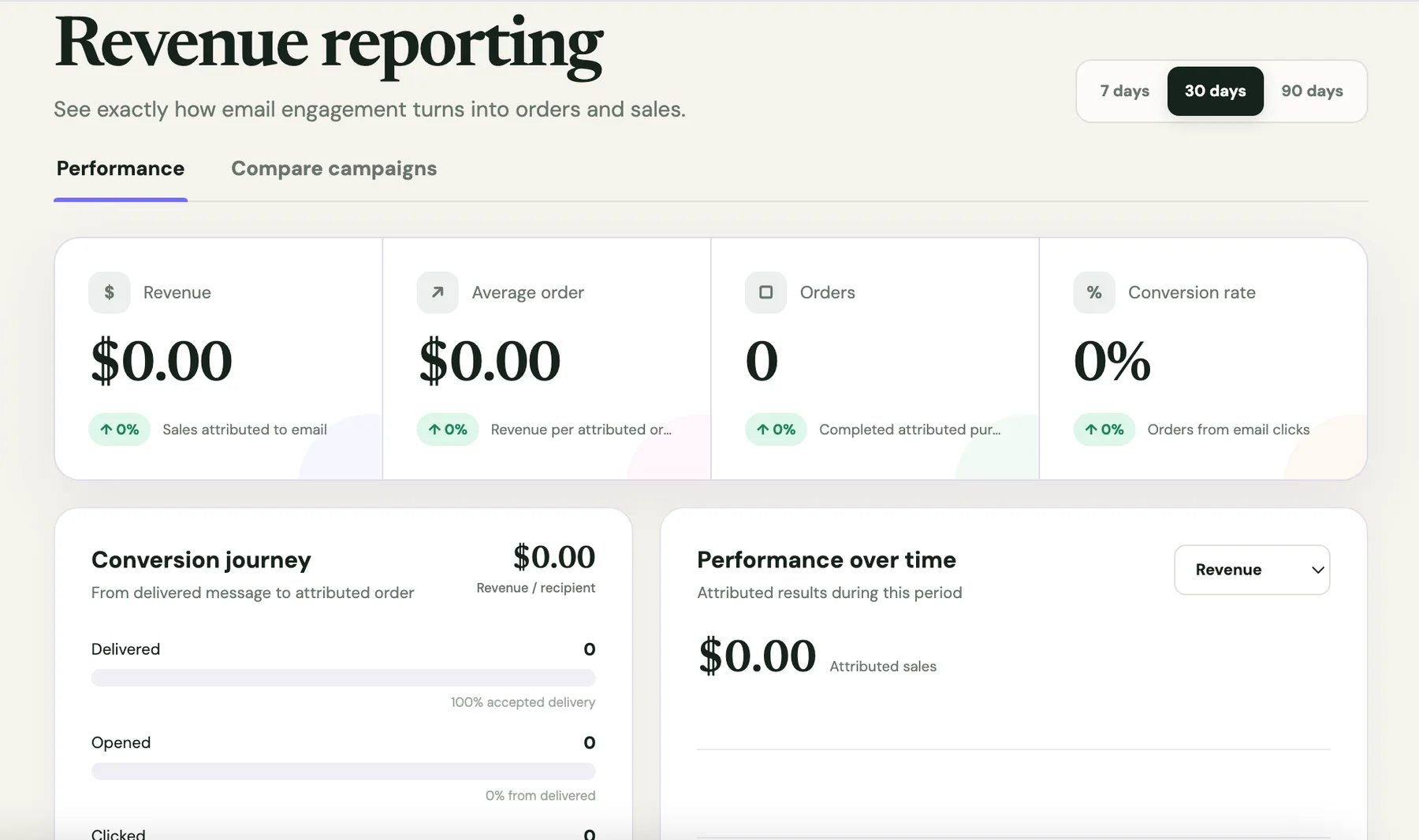Click 'Attributed results during this period' text
The height and width of the screenshot is (840, 1419).
coord(829,593)
